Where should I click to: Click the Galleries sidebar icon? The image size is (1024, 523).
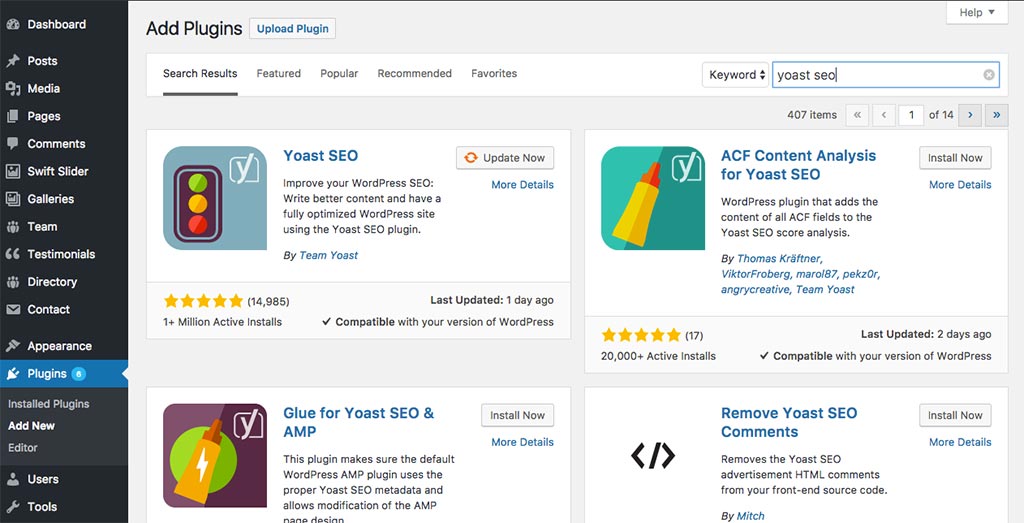[x=13, y=199]
